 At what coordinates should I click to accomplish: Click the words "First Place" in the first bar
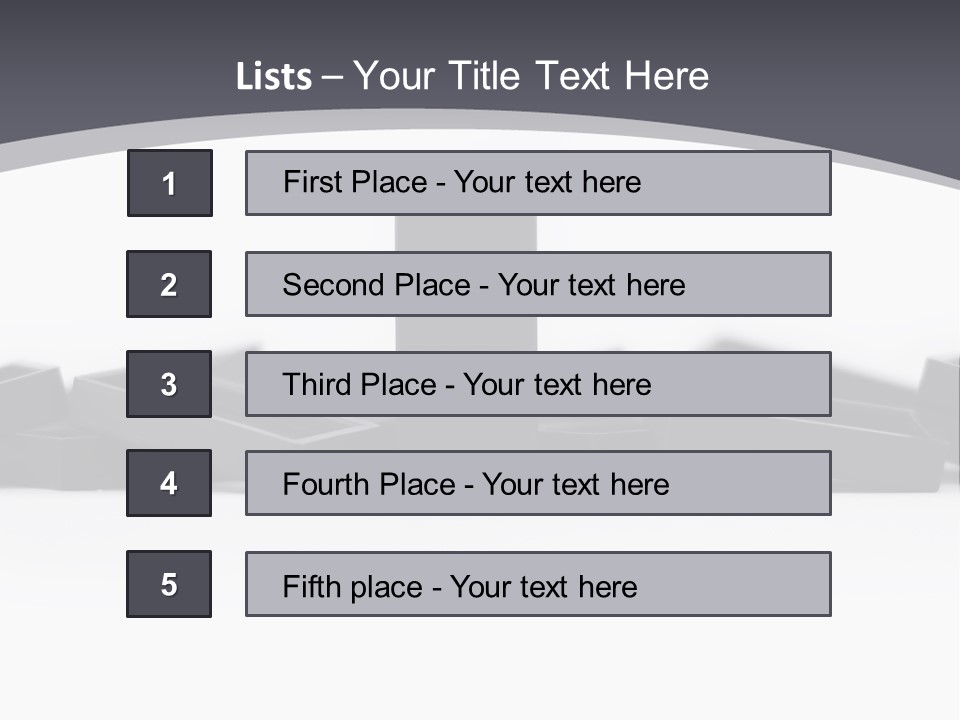354,182
